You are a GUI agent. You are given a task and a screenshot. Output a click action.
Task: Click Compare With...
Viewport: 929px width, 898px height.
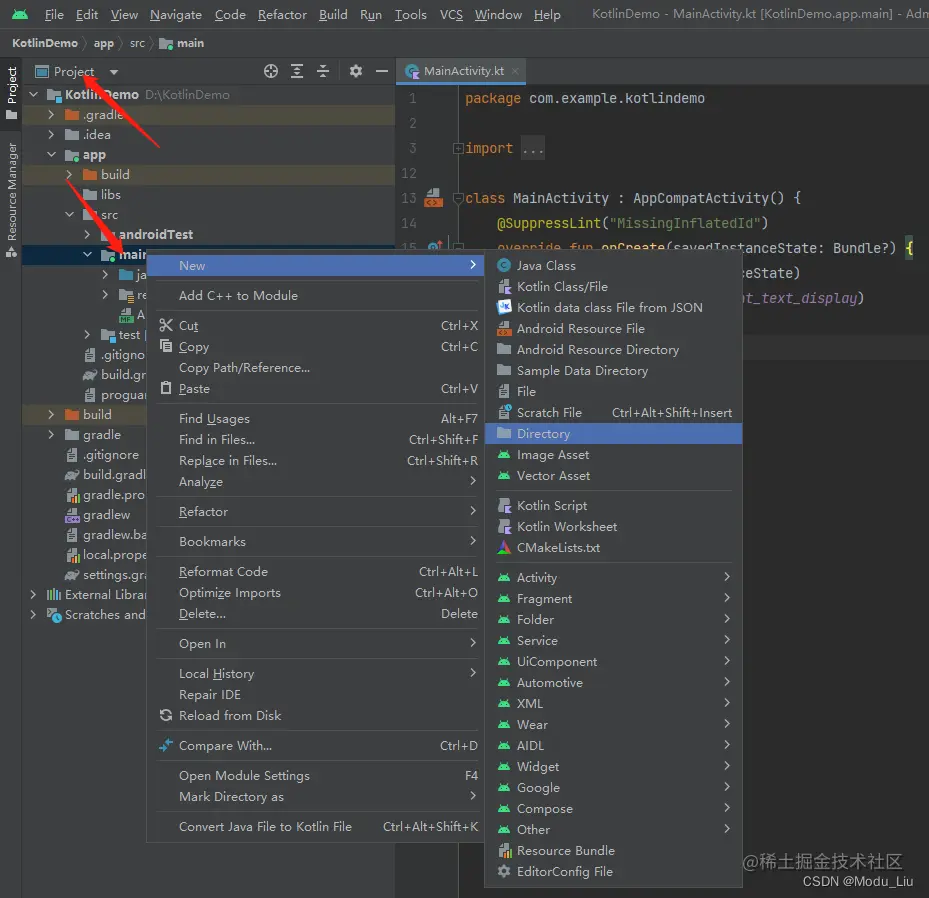click(316, 746)
